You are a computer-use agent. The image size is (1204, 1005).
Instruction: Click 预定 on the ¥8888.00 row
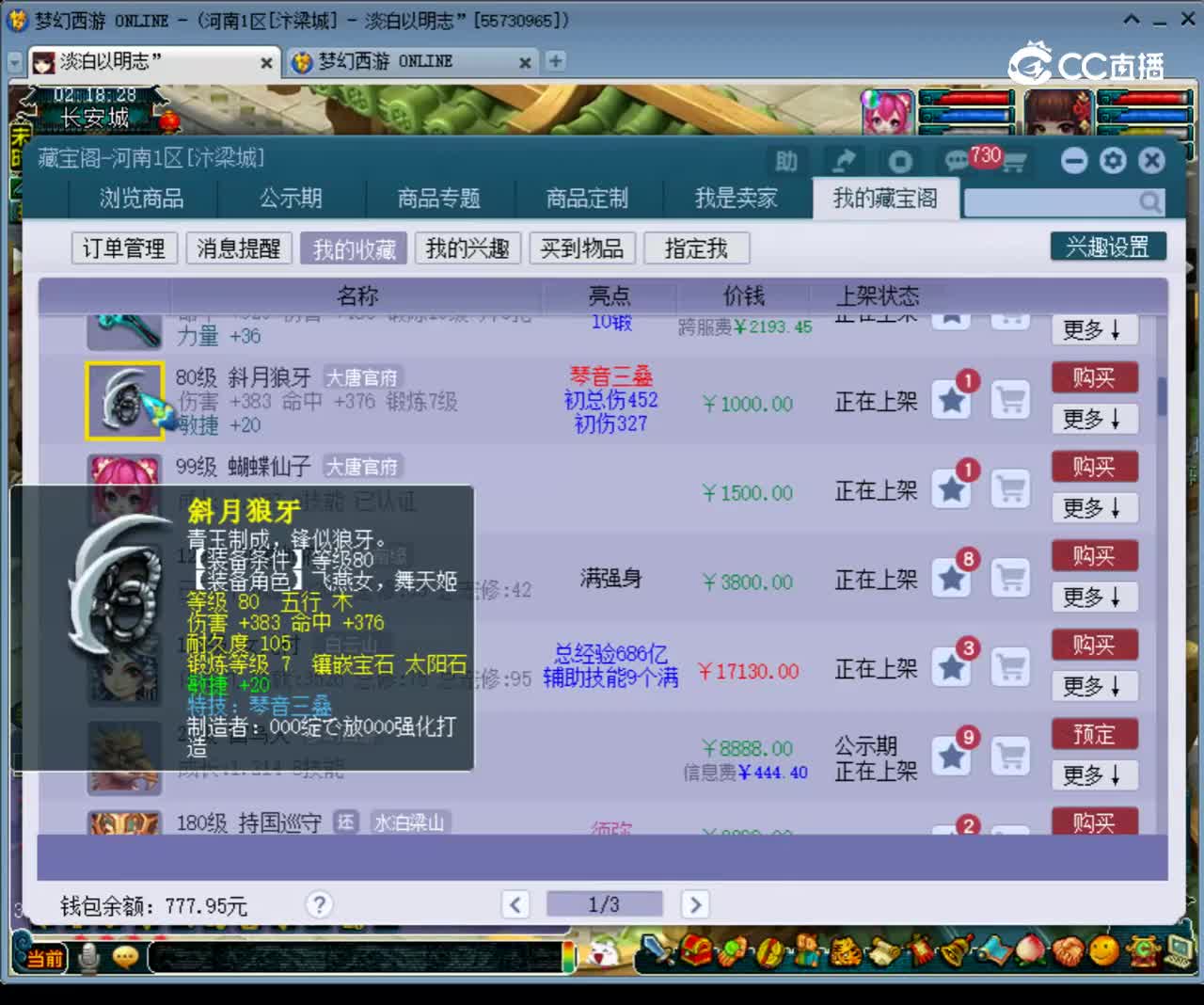pos(1095,734)
